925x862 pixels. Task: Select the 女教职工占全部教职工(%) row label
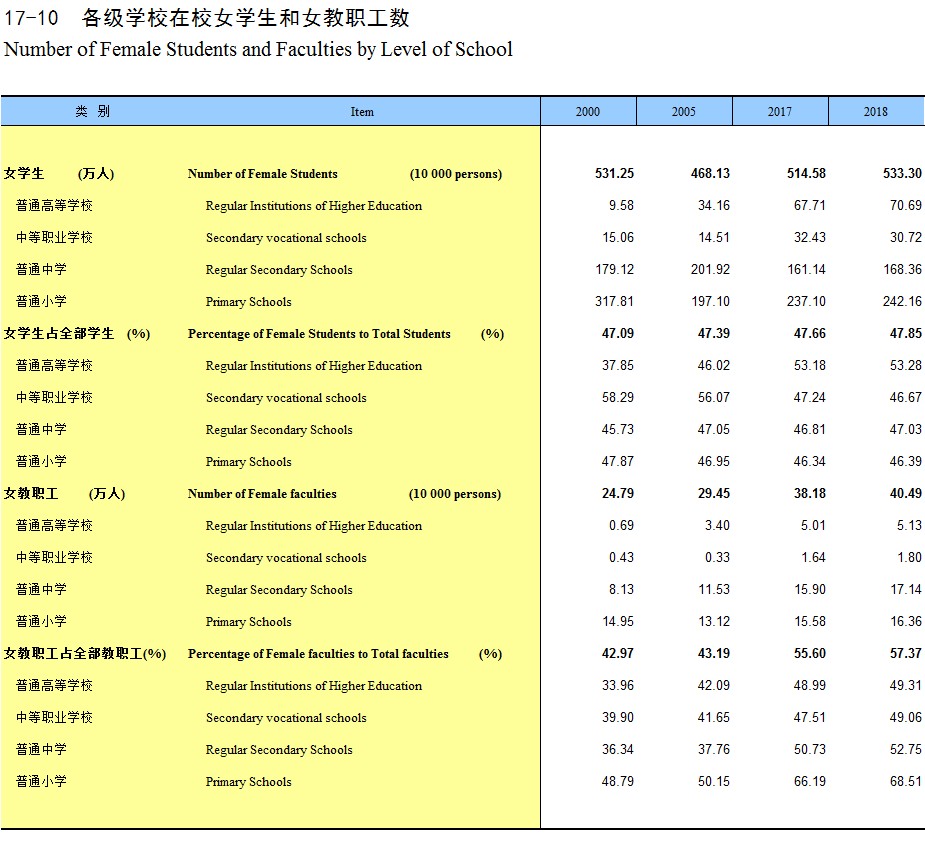(x=85, y=654)
